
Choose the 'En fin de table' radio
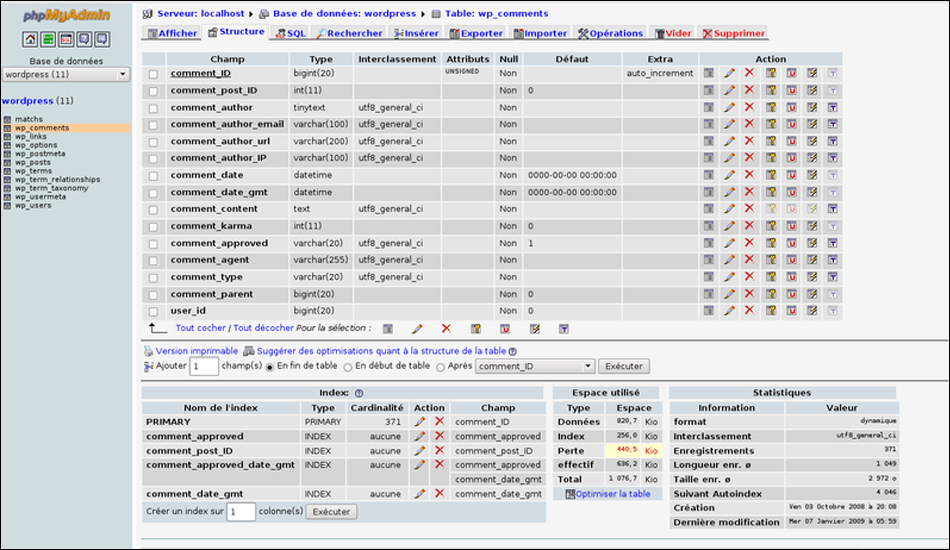(x=270, y=367)
